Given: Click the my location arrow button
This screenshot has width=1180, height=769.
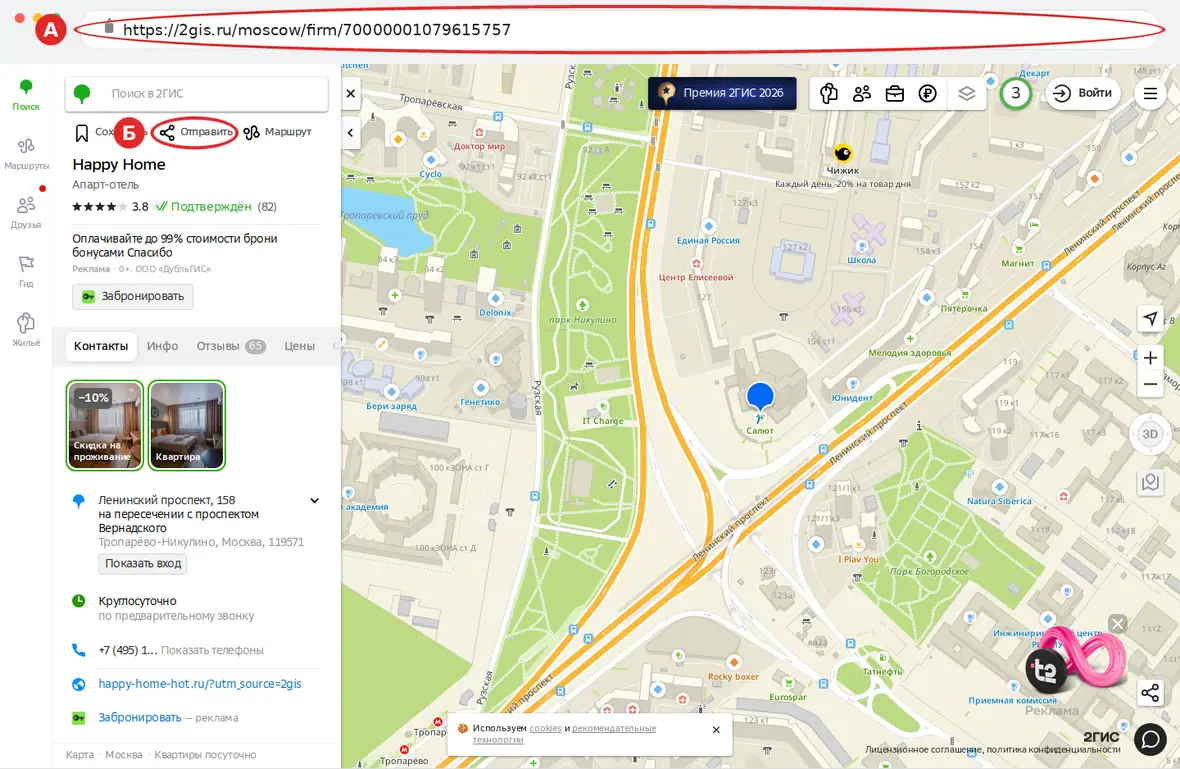Looking at the screenshot, I should point(1150,318).
